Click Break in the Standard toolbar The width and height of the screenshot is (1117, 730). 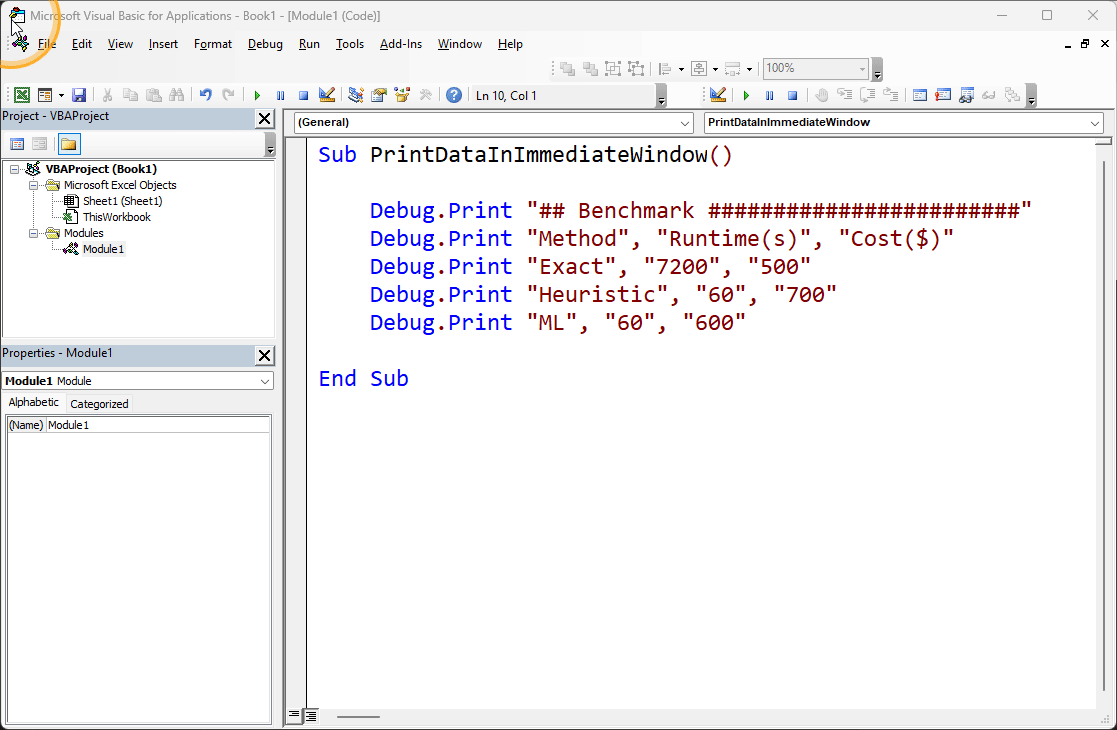281,95
